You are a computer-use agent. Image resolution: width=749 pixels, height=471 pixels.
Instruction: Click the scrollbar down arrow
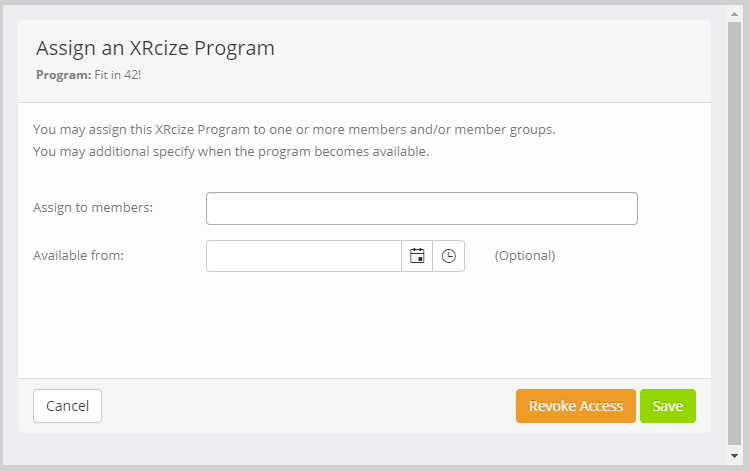click(x=734, y=456)
